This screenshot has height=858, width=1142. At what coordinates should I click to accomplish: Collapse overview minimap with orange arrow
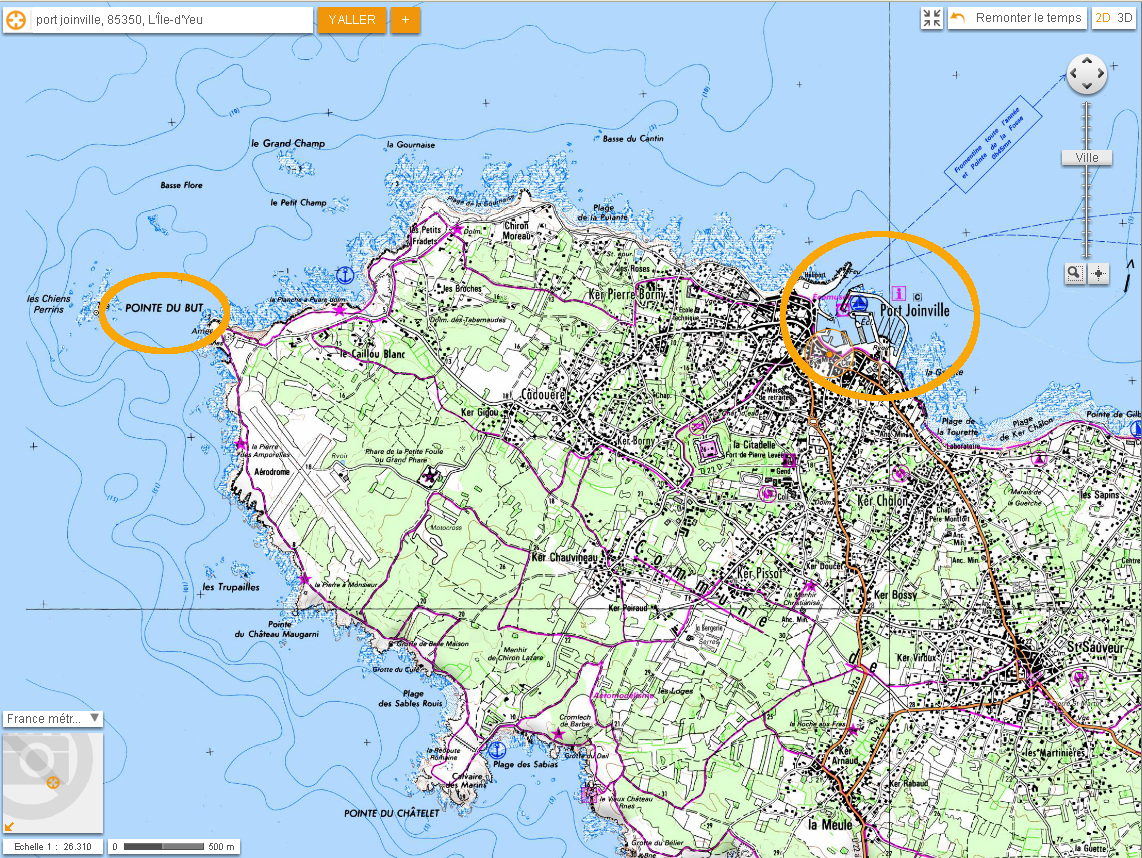[x=10, y=826]
